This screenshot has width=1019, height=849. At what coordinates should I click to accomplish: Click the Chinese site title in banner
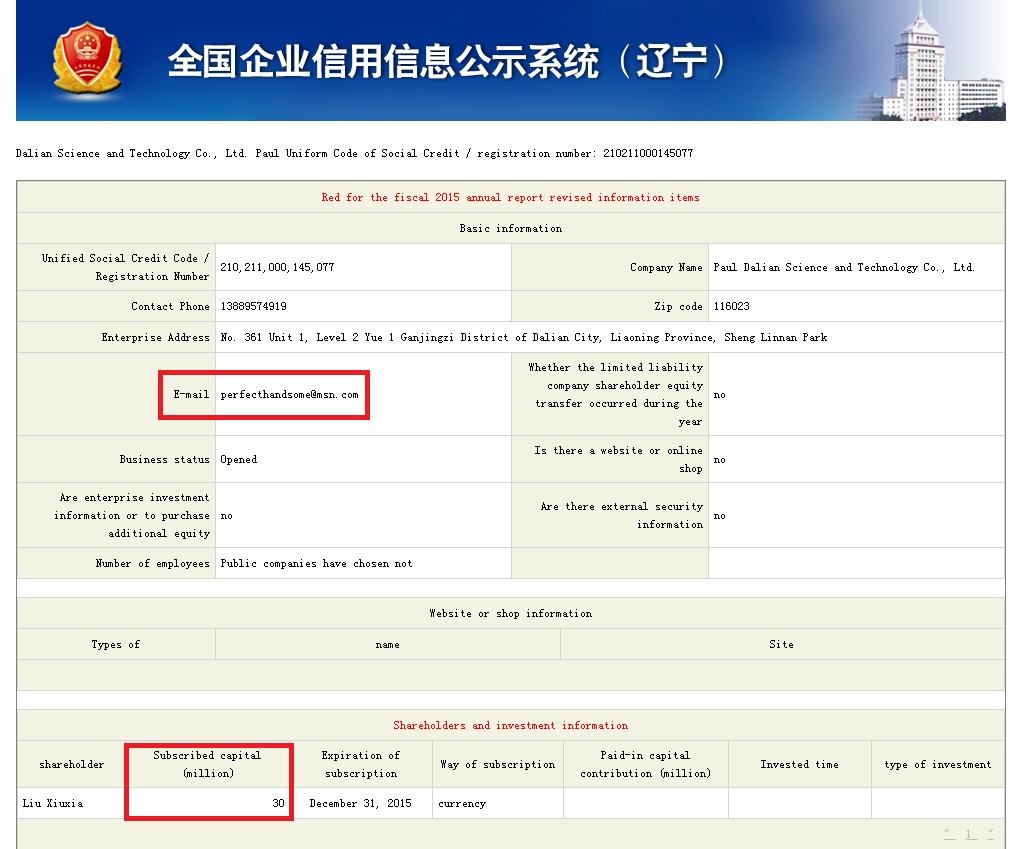coord(447,62)
